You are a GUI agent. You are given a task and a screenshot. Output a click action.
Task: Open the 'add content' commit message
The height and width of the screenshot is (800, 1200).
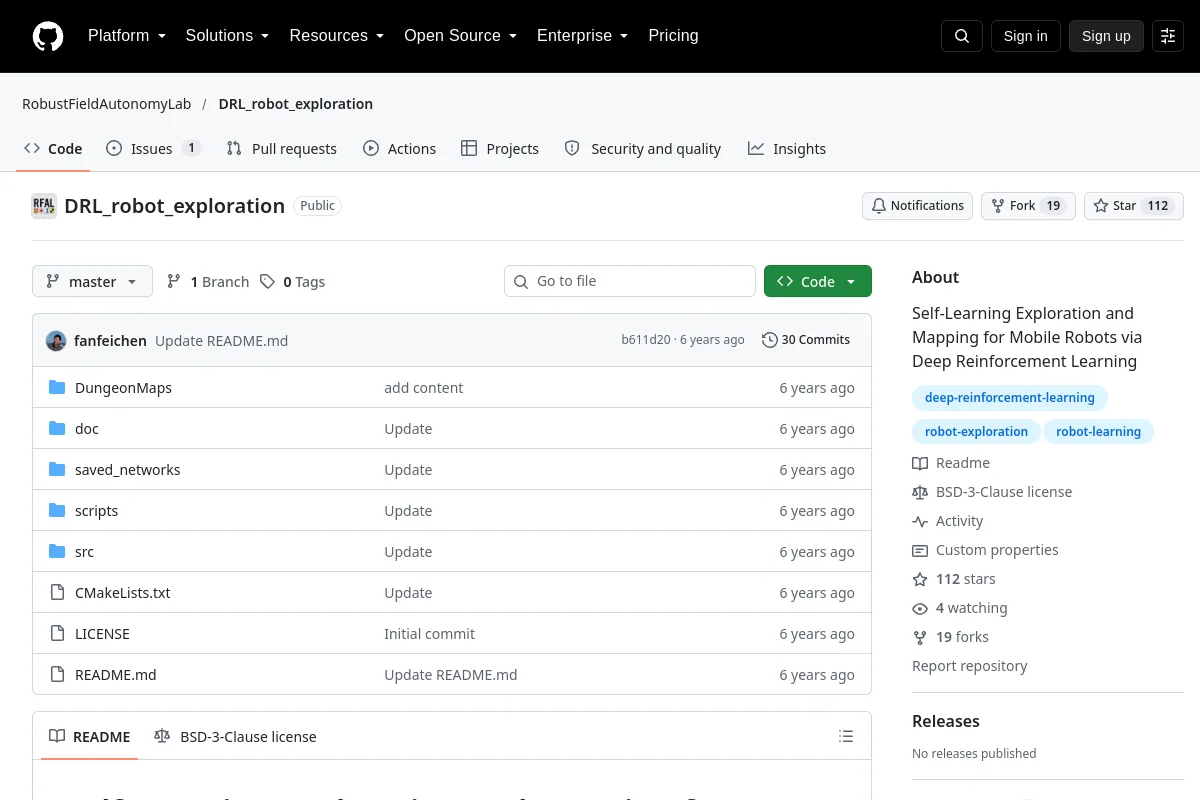pyautogui.click(x=424, y=388)
